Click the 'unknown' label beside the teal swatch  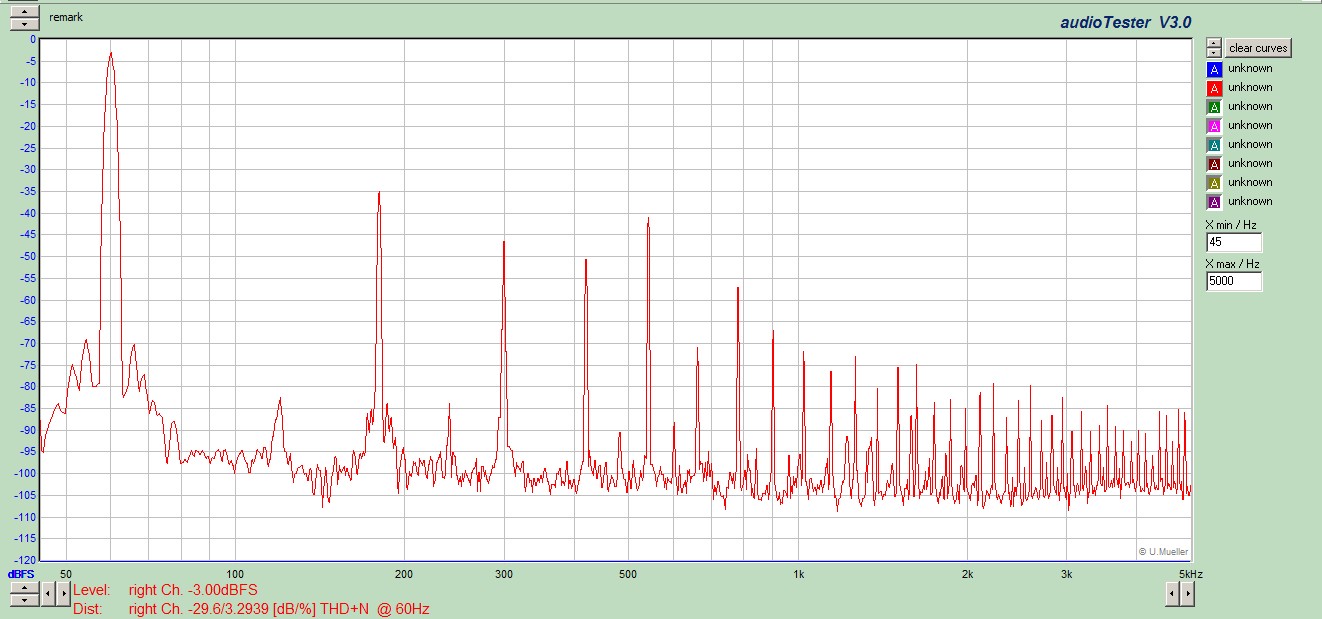(x=1250, y=145)
